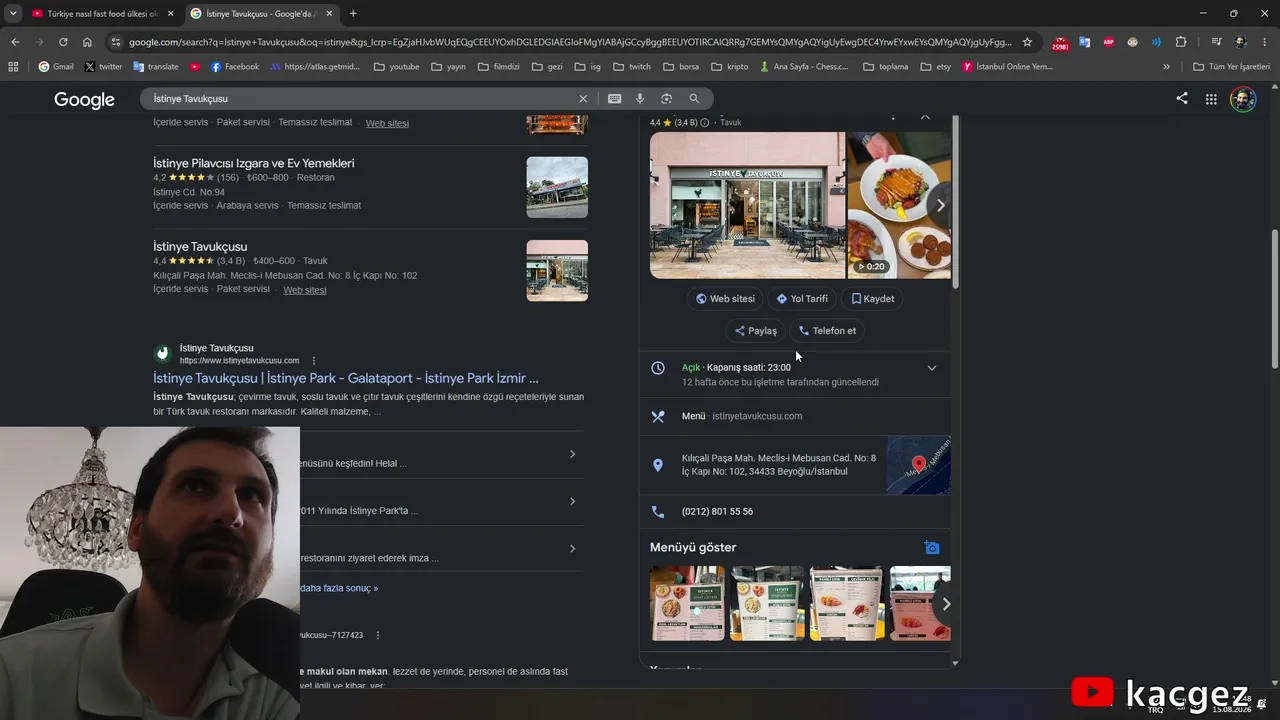Open the 'filmdizi' bookmark folder
Image resolution: width=1280 pixels, height=720 pixels.
tap(498, 67)
